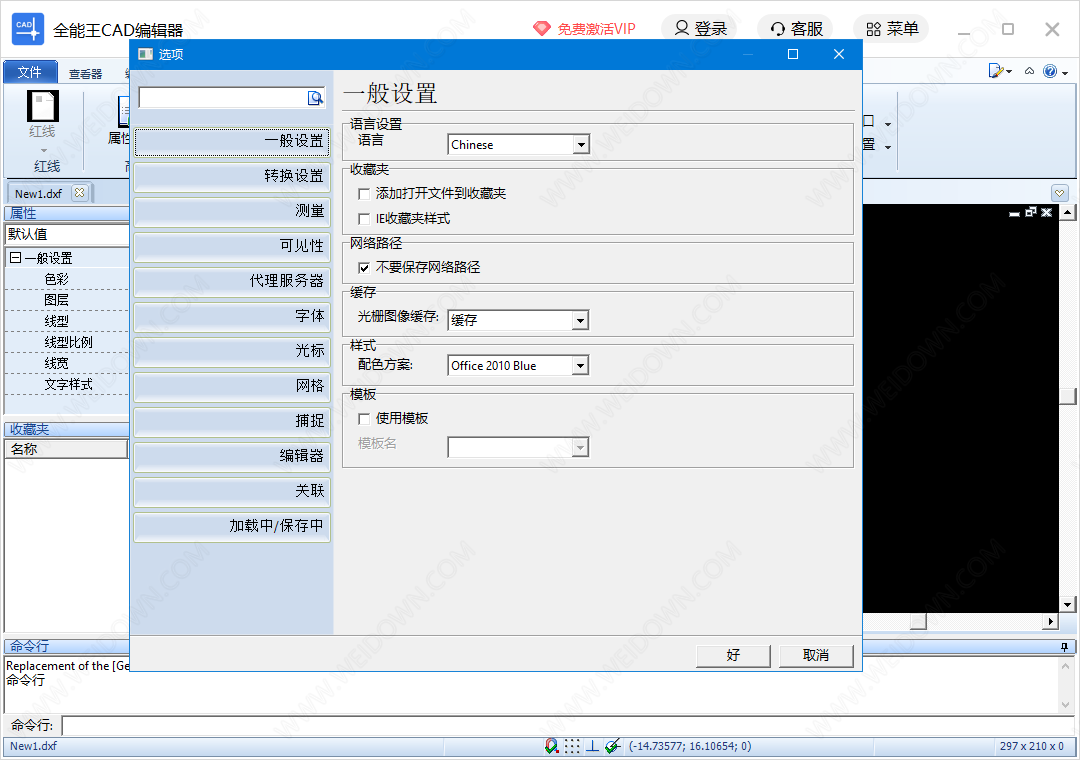Click the checkmark line icon in status bar
Viewport: 1080px width, 760px height.
(612, 746)
